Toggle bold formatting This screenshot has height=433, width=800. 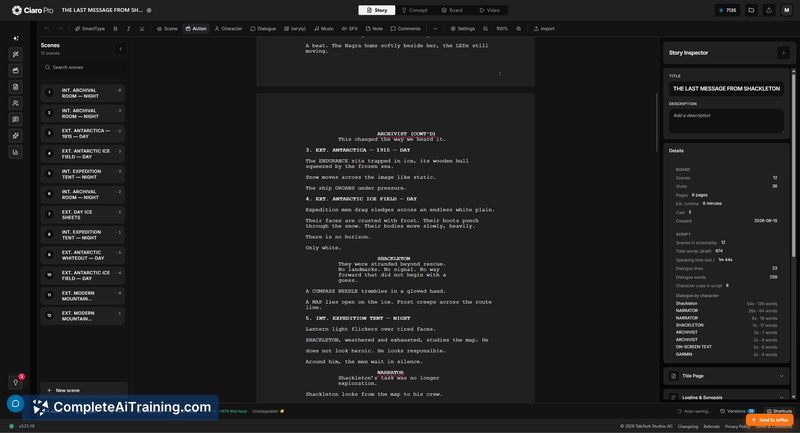point(115,29)
